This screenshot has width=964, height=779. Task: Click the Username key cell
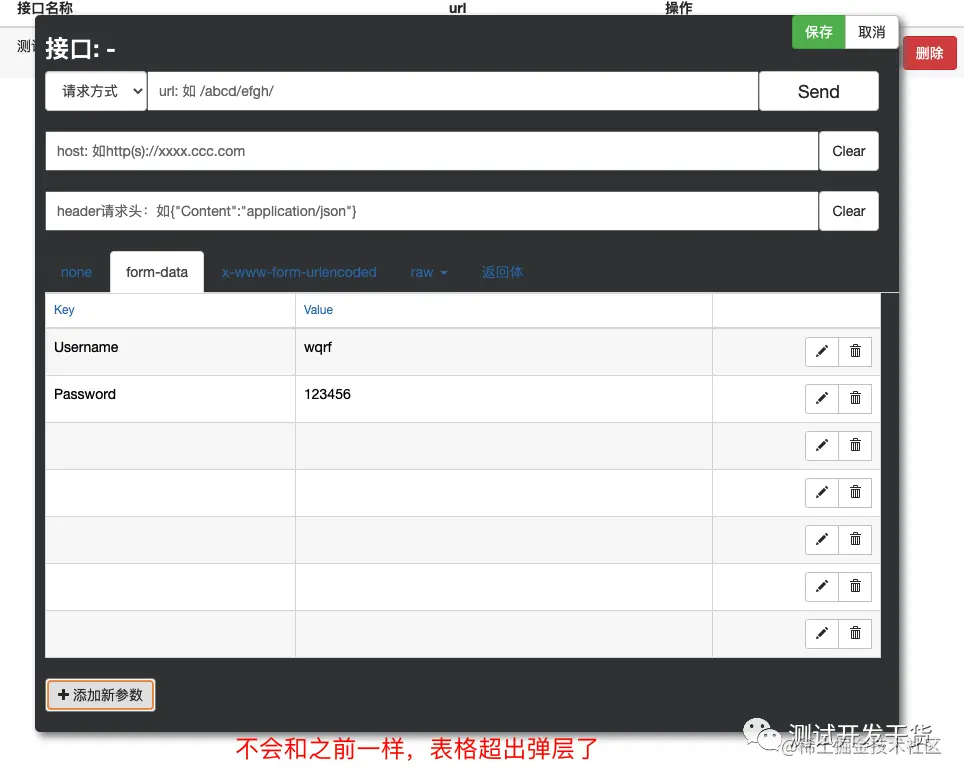pos(170,352)
